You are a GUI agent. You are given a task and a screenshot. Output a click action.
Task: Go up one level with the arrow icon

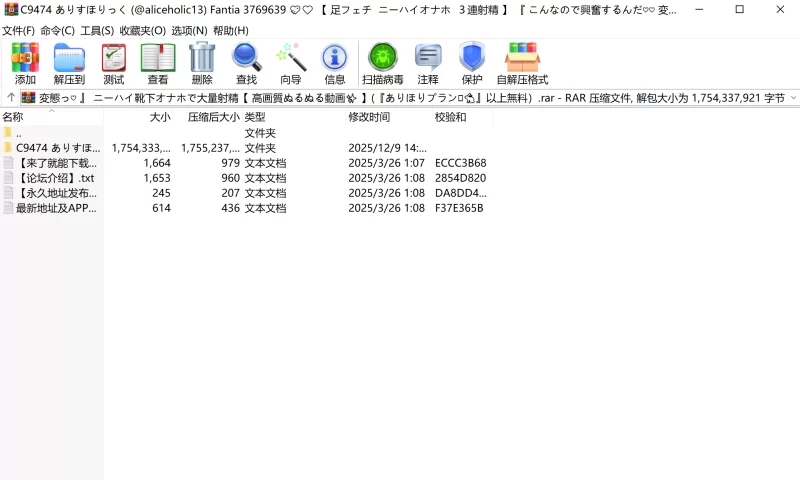click(x=11, y=97)
